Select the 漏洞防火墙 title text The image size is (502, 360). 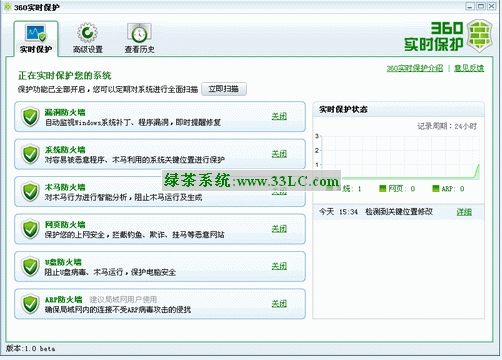(x=65, y=112)
